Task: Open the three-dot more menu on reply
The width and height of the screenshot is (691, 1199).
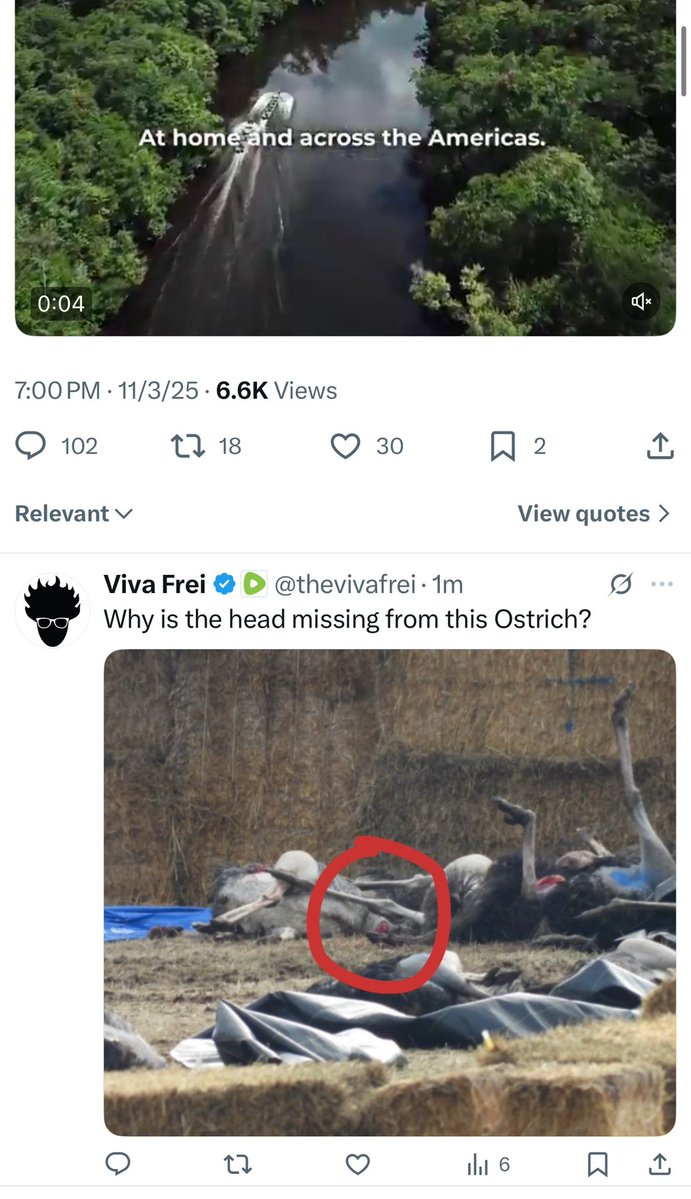Action: pos(661,584)
